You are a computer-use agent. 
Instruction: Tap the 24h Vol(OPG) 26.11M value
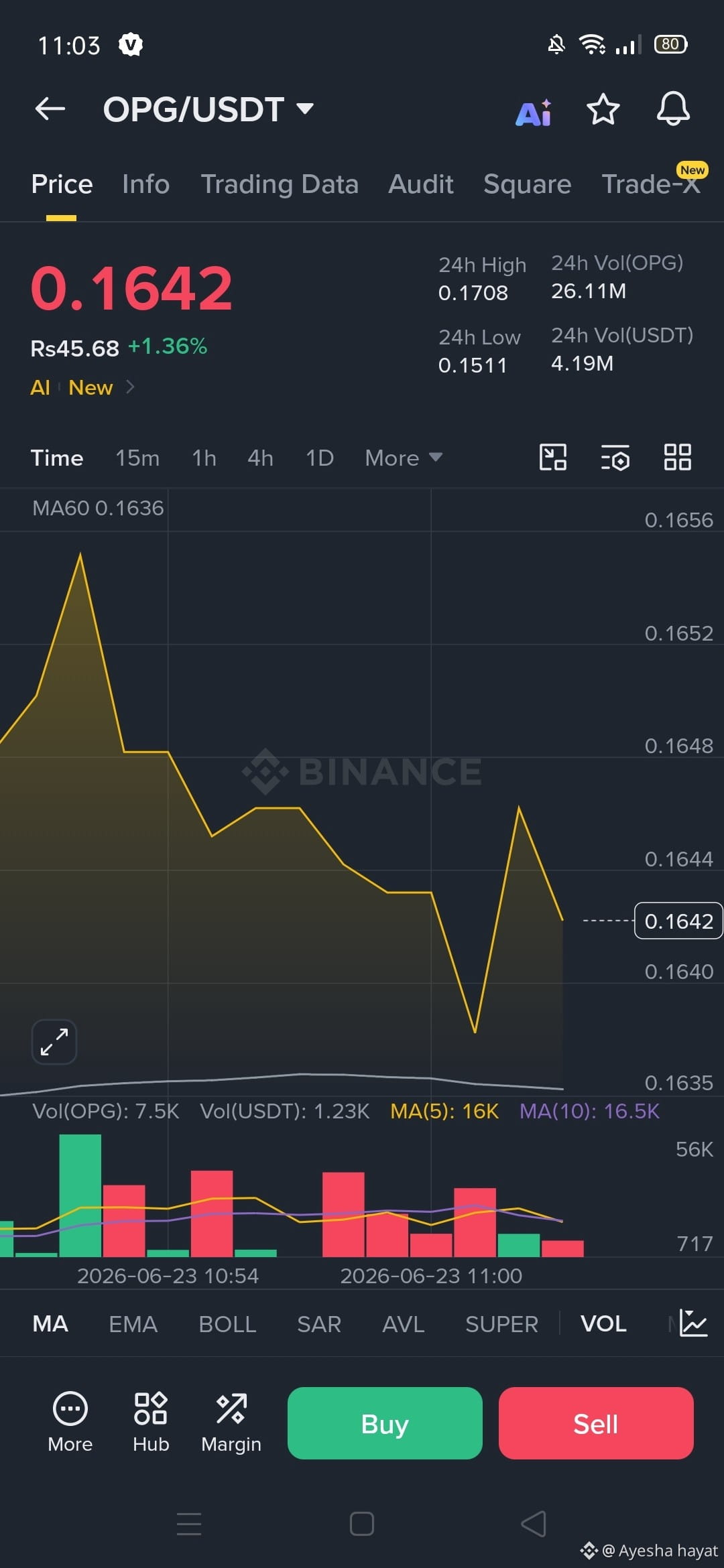pos(589,291)
